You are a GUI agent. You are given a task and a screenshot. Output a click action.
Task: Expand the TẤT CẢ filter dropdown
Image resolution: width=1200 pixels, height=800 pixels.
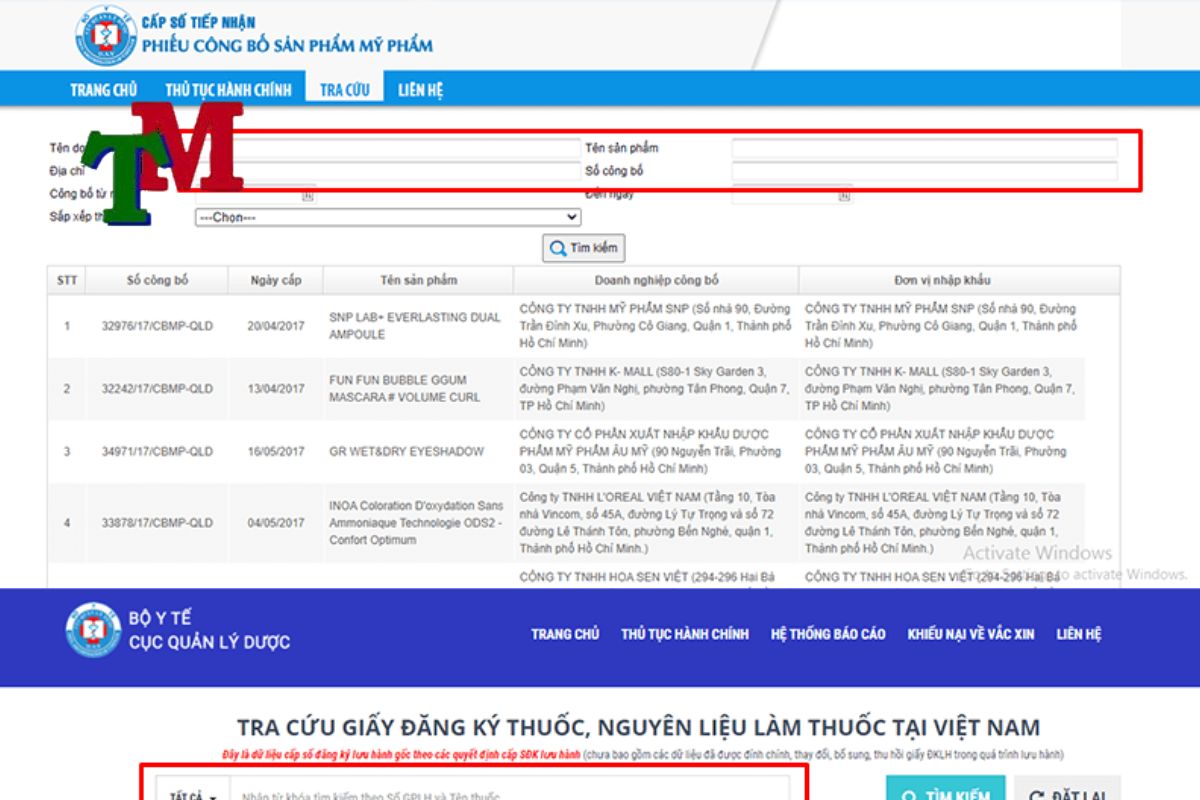click(192, 796)
